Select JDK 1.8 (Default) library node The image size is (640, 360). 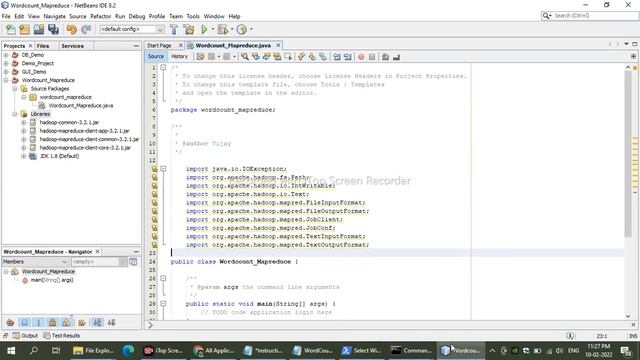click(x=59, y=156)
